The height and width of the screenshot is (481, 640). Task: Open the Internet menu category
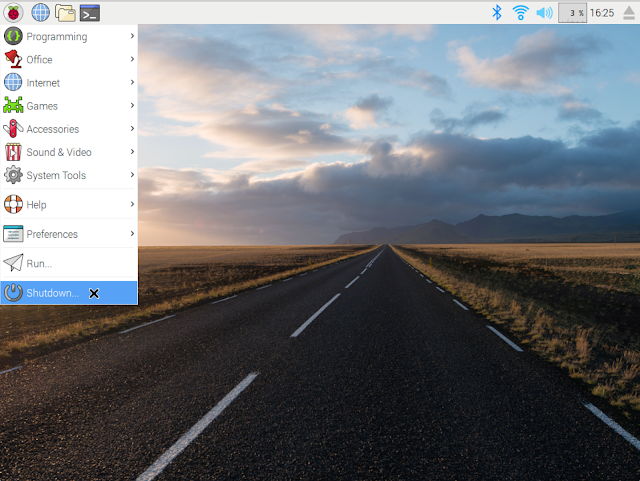click(69, 82)
